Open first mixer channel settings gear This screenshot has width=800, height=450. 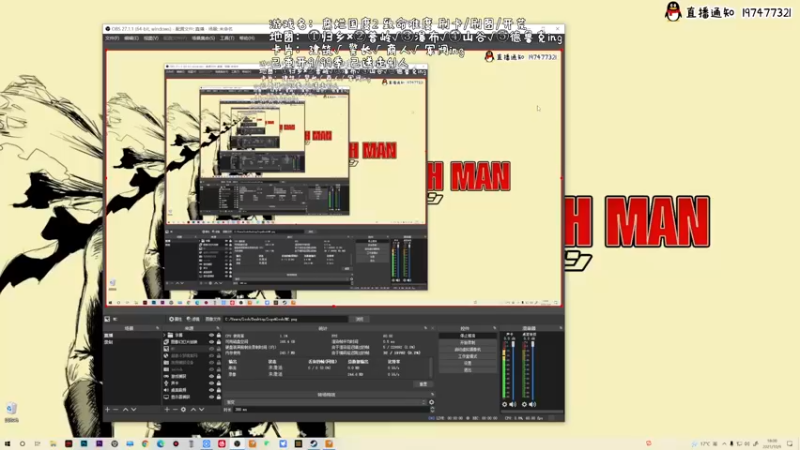(505, 404)
